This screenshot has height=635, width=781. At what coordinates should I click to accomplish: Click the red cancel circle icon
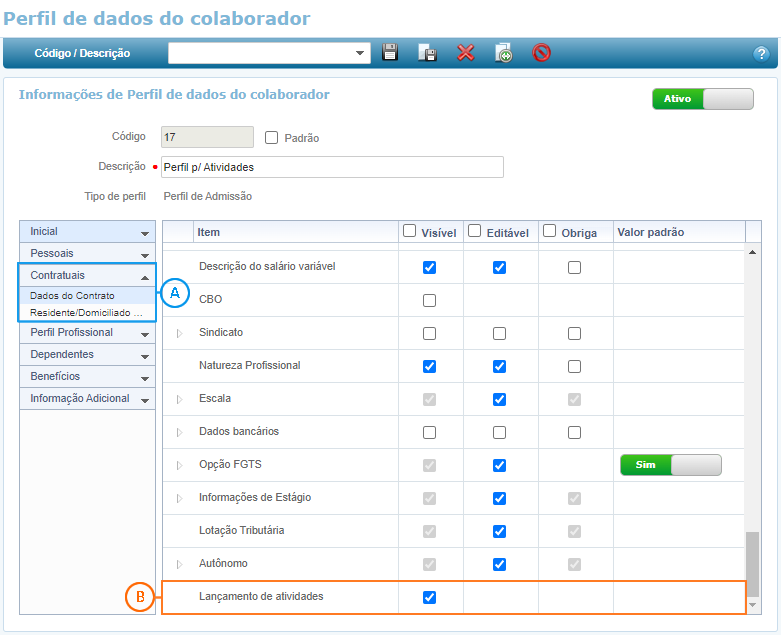pyautogui.click(x=541, y=53)
